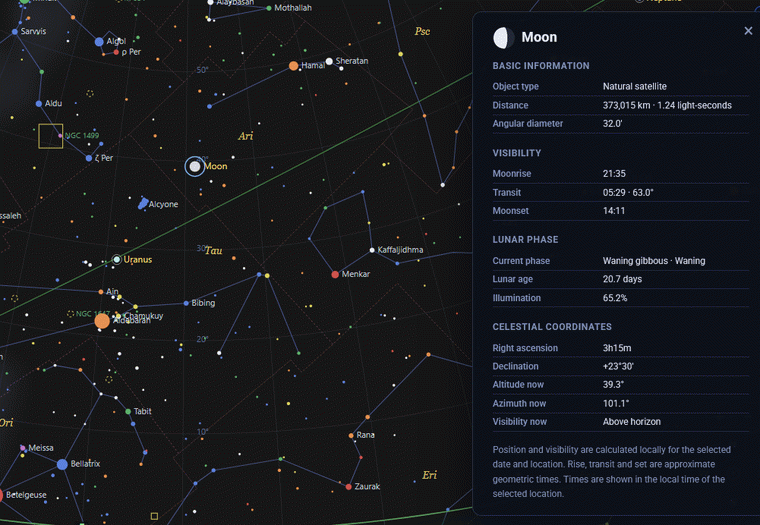Click the VISIBILITY section heading
This screenshot has width=760, height=525.
click(517, 153)
